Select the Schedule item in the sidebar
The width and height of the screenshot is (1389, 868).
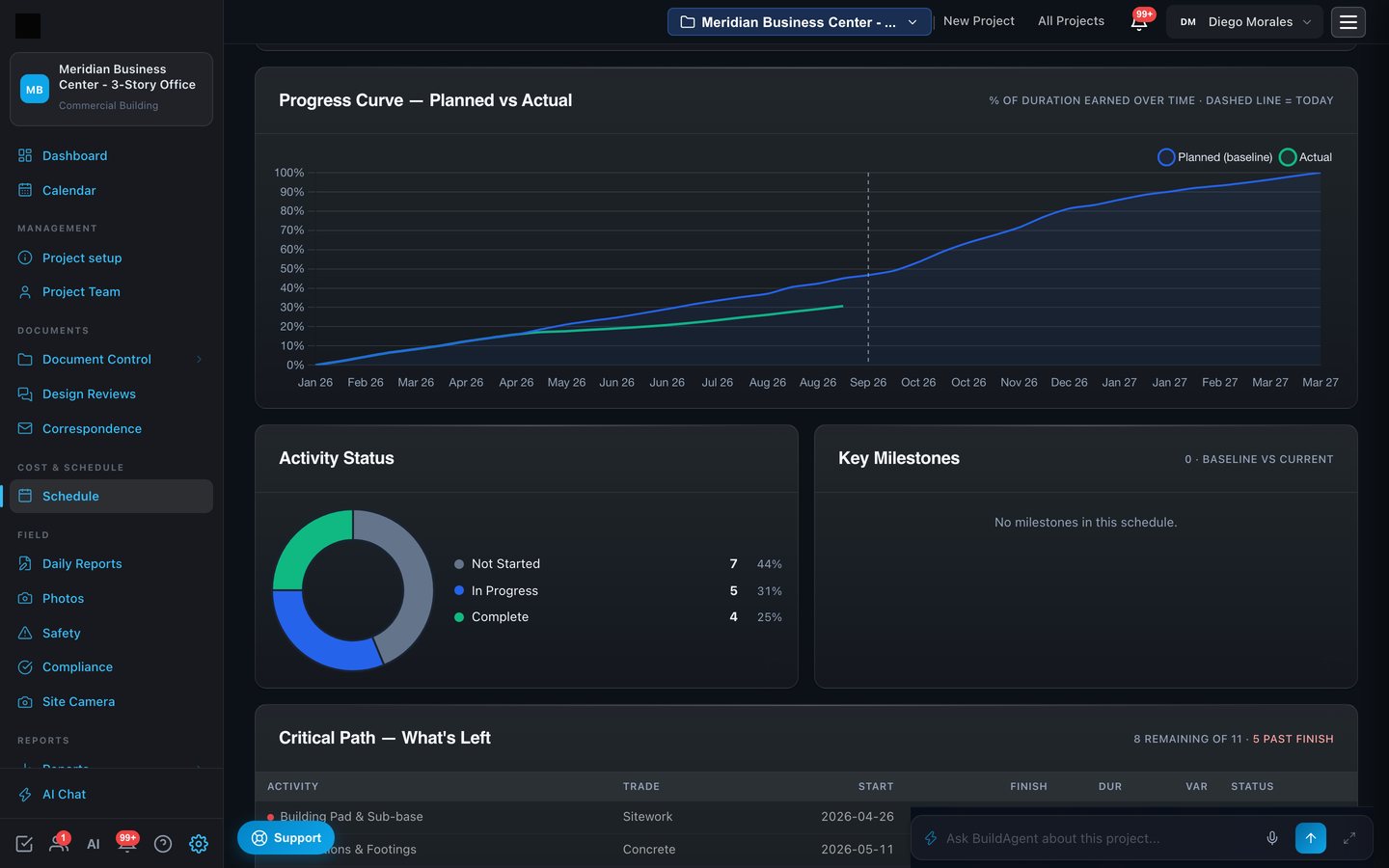point(111,496)
